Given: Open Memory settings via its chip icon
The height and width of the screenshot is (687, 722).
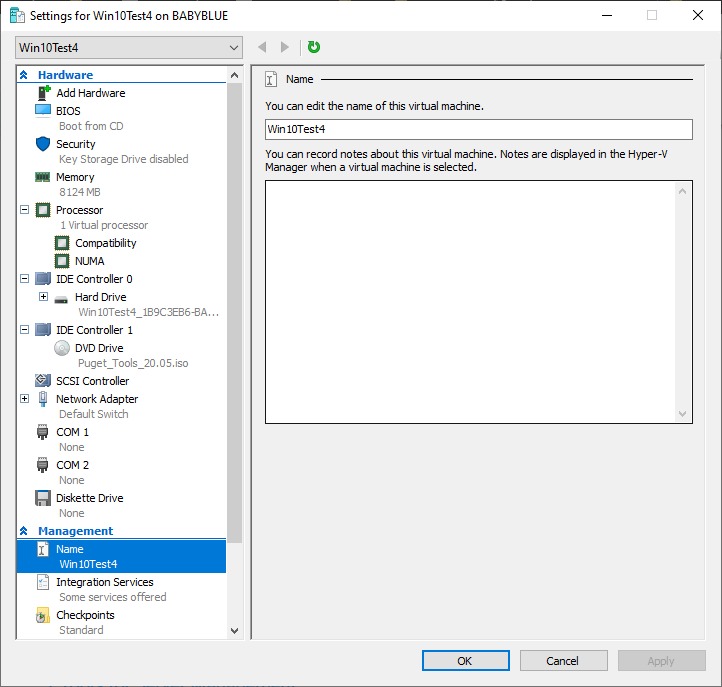Looking at the screenshot, I should pos(43,177).
